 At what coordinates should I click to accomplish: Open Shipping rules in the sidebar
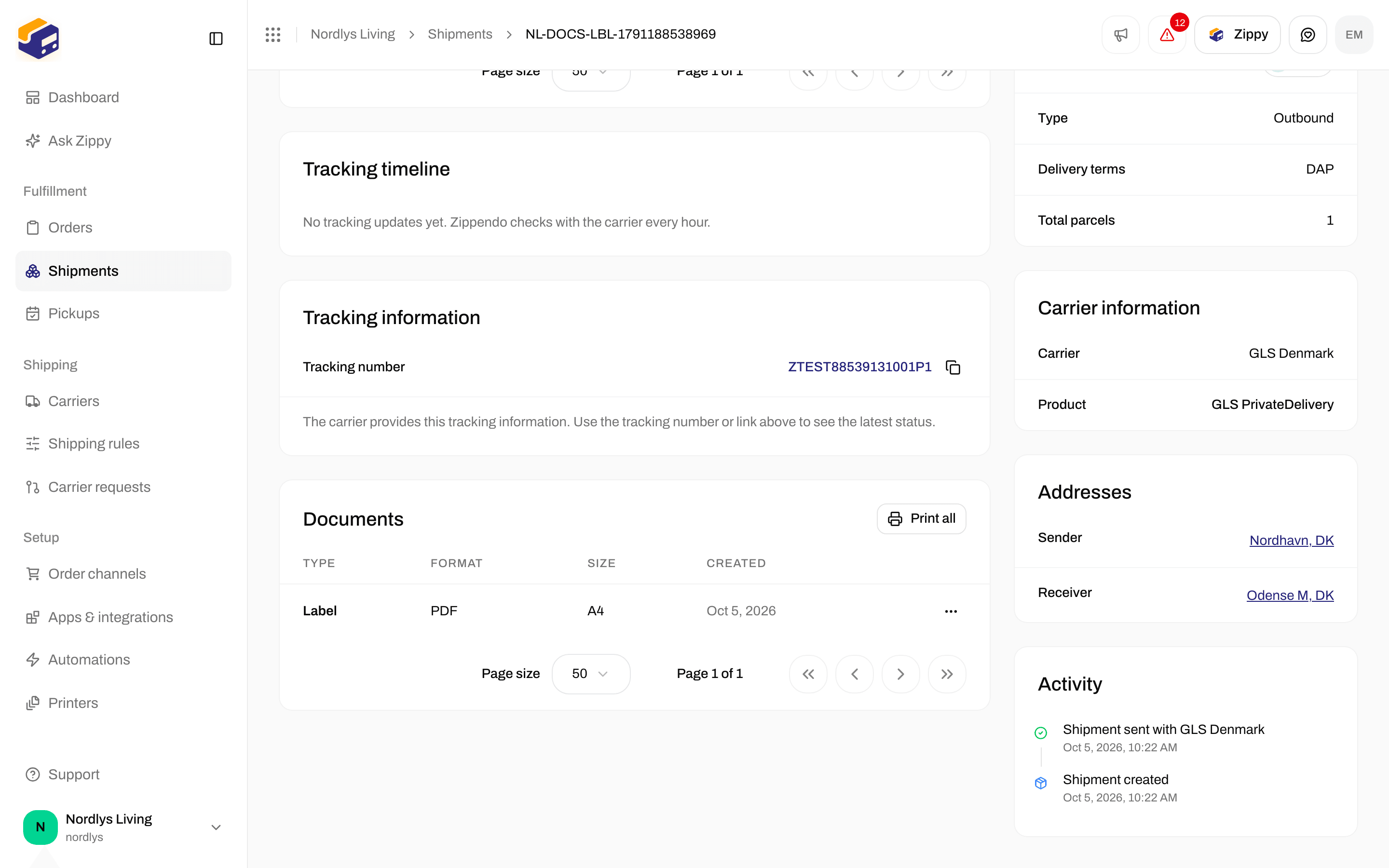point(123,444)
